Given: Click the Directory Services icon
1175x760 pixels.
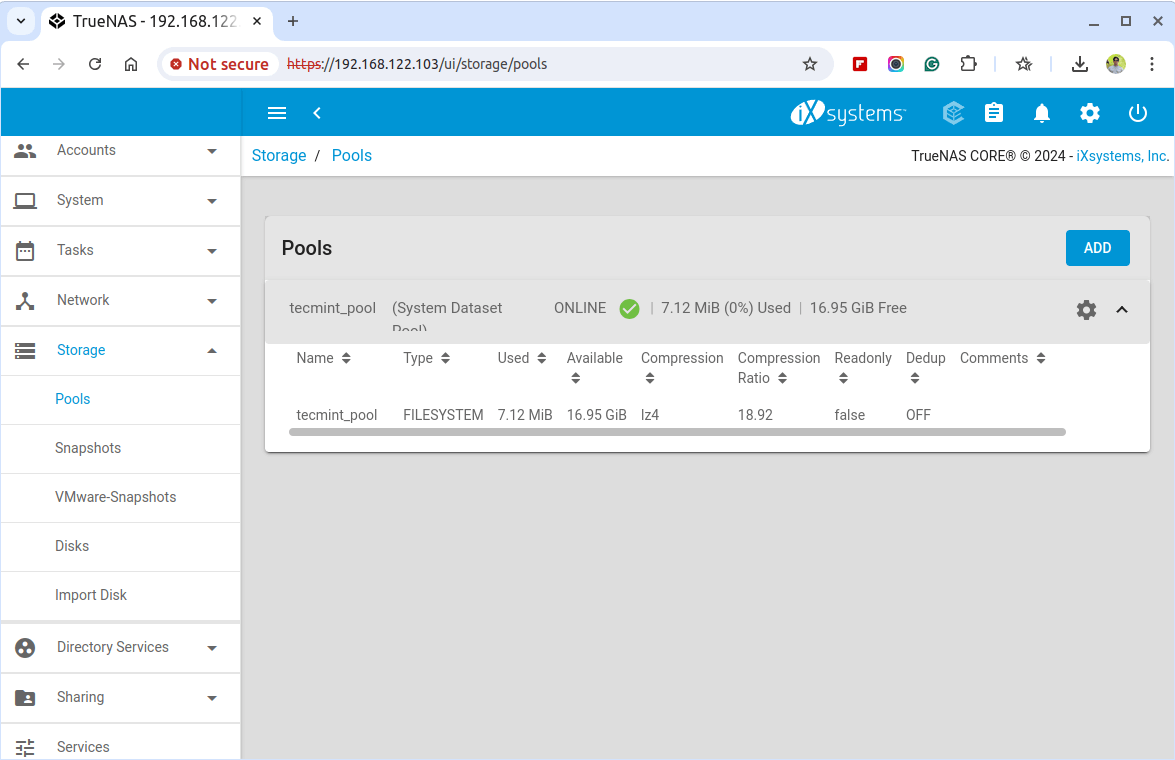Looking at the screenshot, I should pyautogui.click(x=25, y=648).
